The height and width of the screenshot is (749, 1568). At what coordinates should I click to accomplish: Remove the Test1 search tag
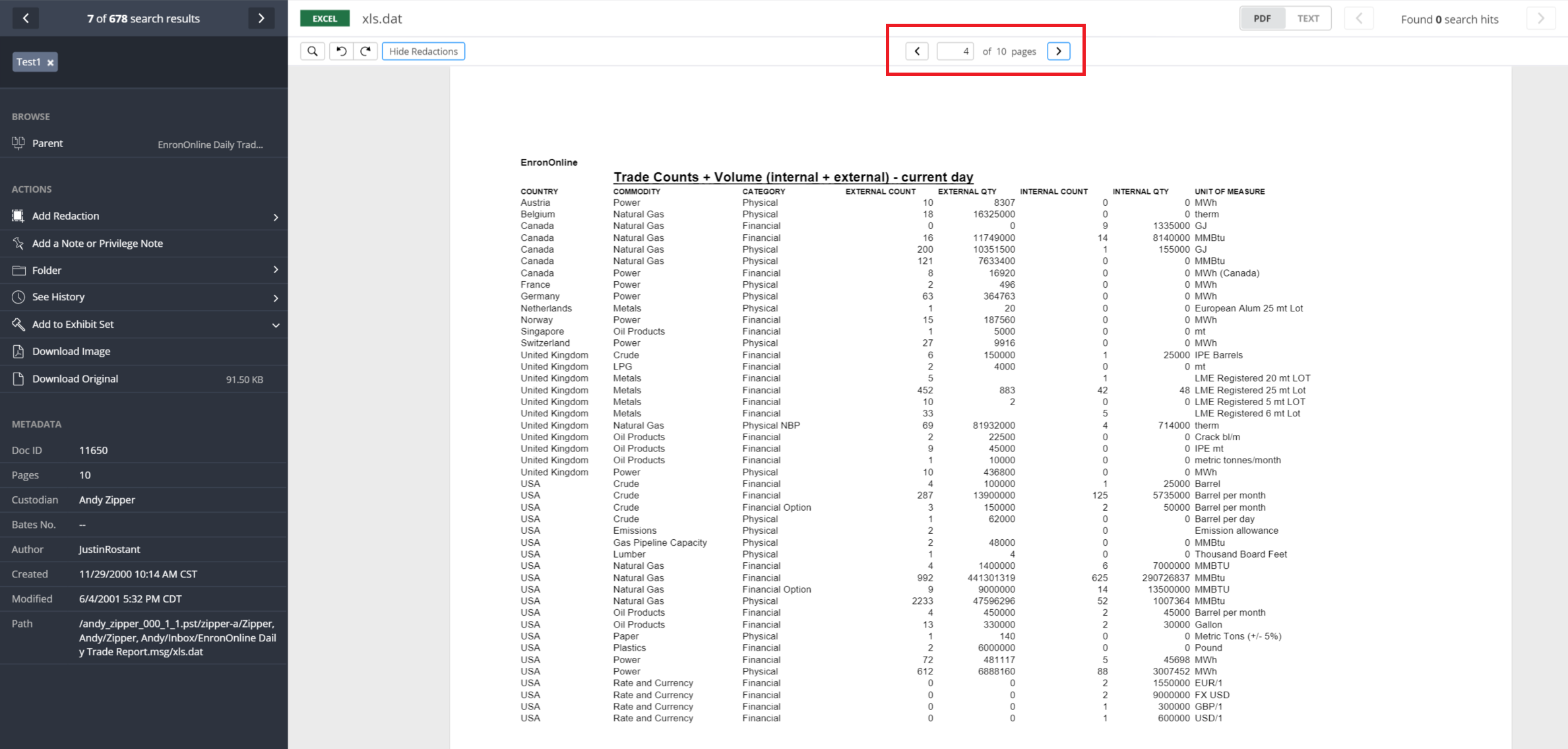(x=50, y=62)
